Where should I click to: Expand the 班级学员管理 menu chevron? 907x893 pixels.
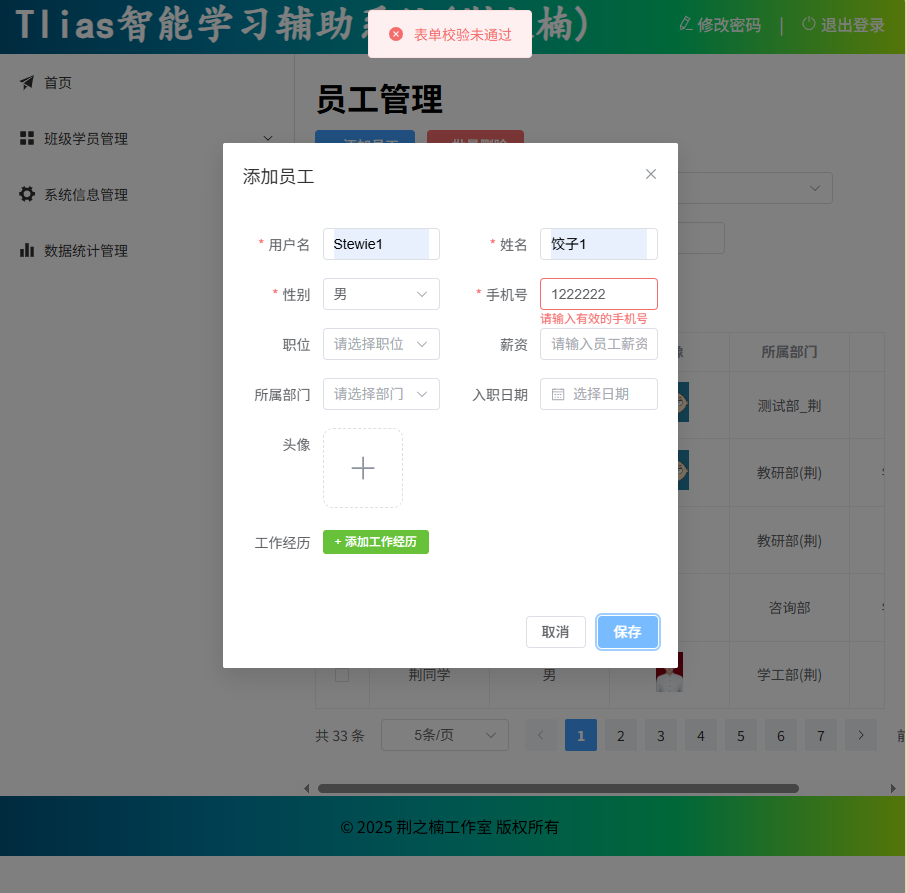(267, 138)
